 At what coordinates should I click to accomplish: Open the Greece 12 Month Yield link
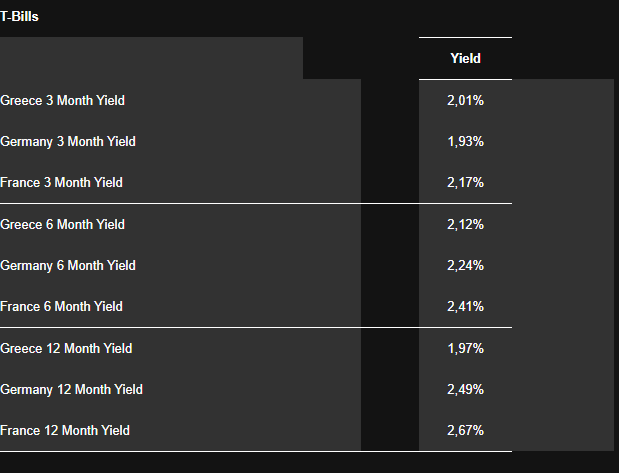click(66, 348)
